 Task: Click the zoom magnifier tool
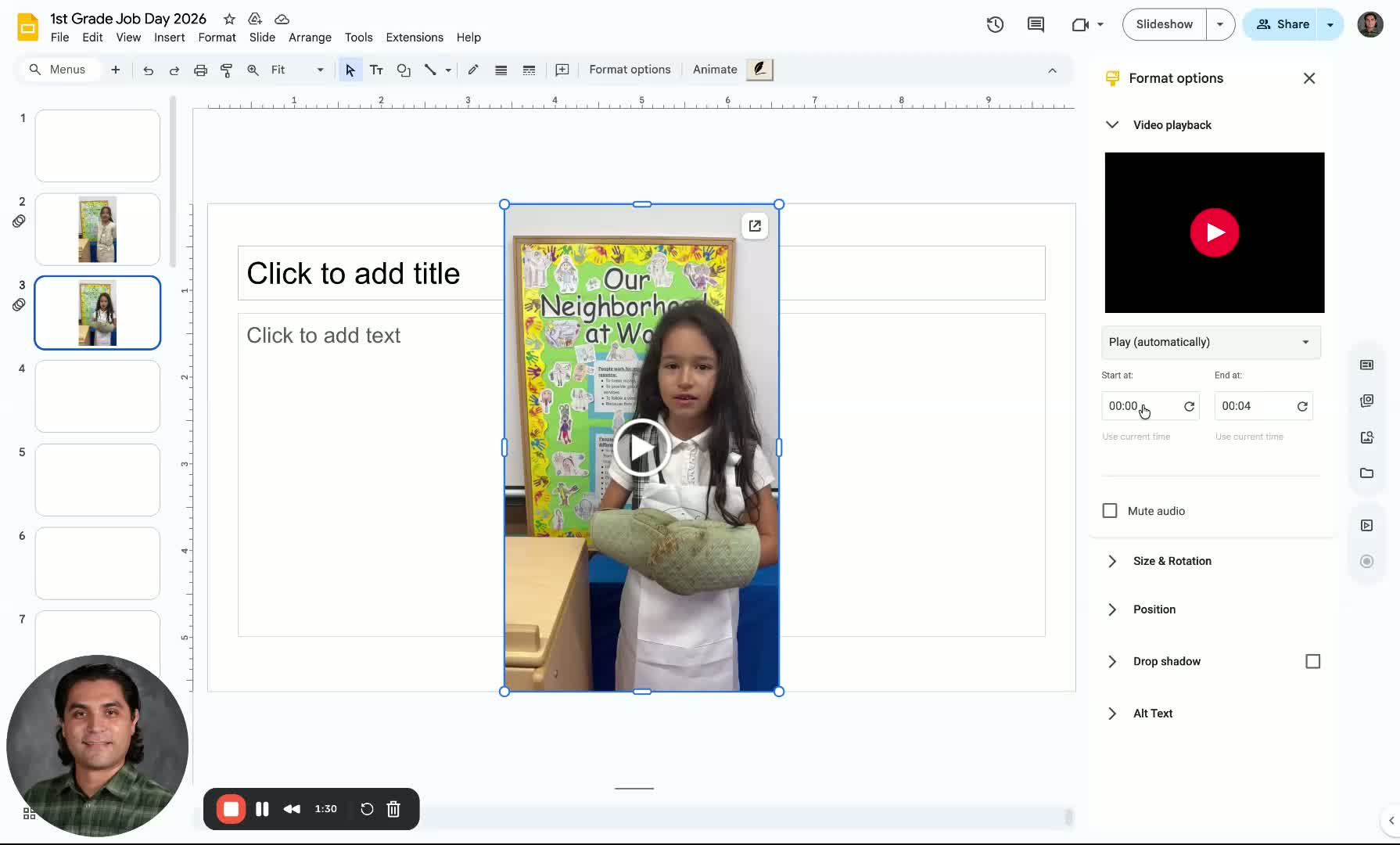253,70
